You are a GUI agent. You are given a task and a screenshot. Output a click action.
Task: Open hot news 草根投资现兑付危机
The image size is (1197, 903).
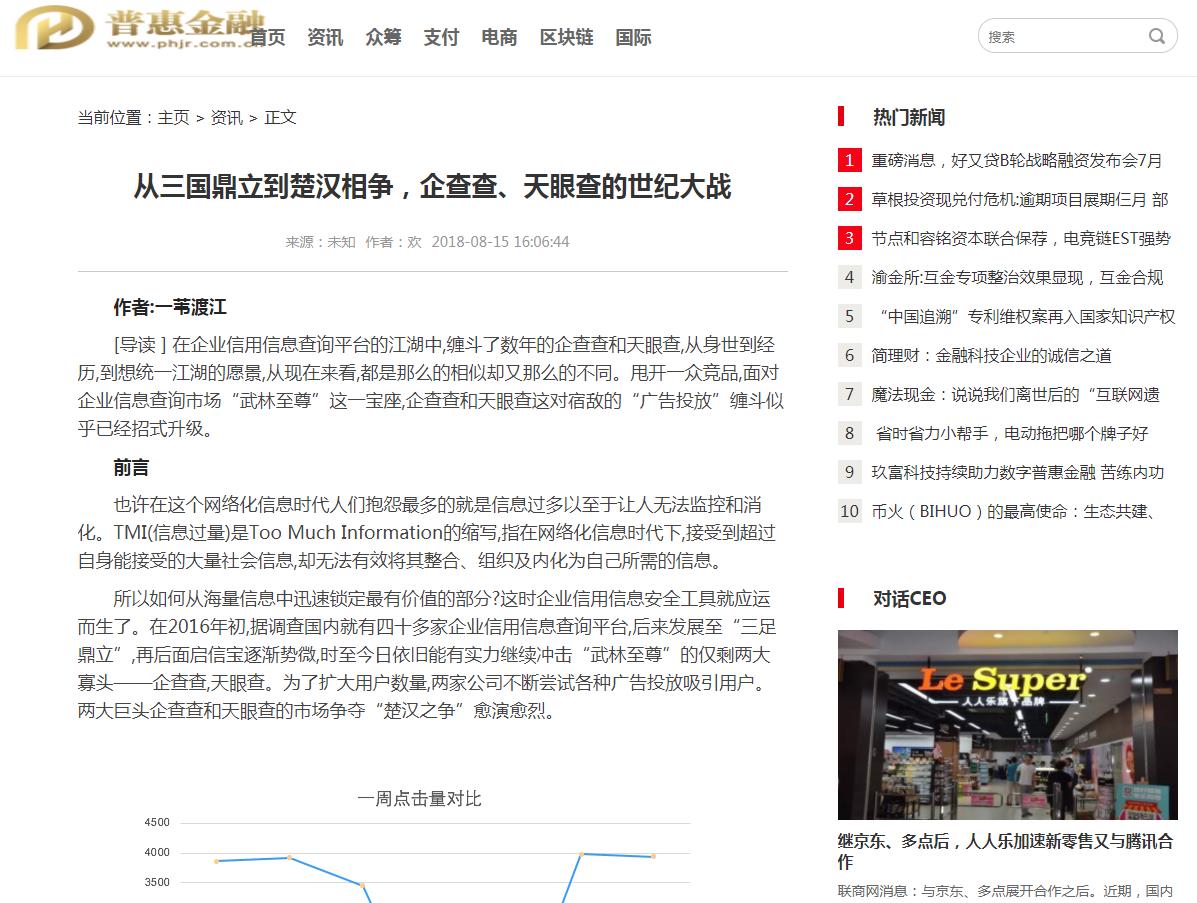click(1019, 199)
